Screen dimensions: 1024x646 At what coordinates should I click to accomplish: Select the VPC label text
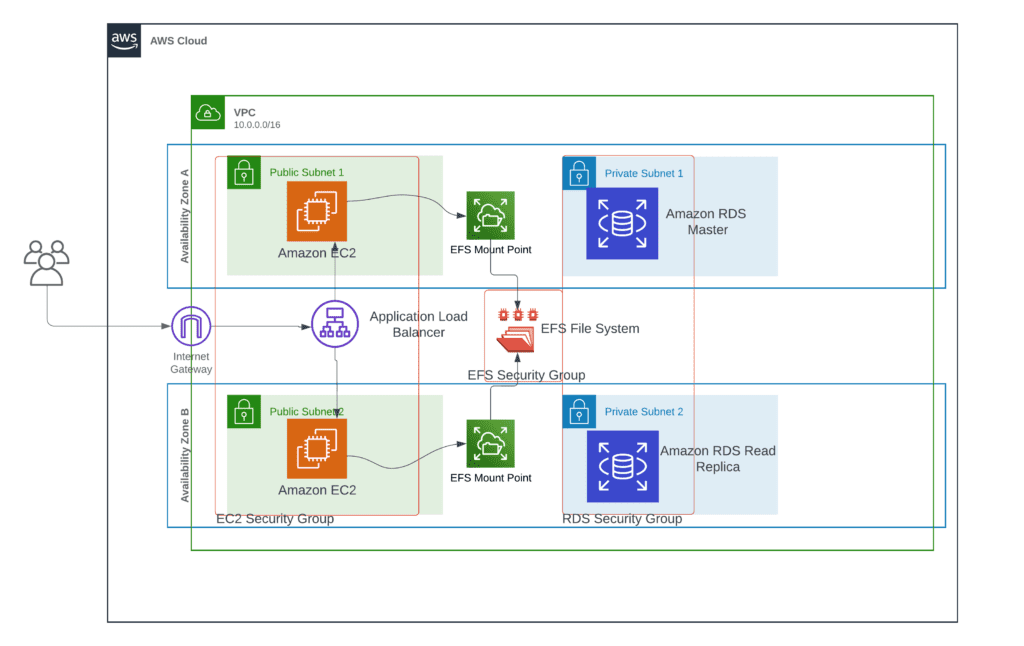click(x=245, y=112)
